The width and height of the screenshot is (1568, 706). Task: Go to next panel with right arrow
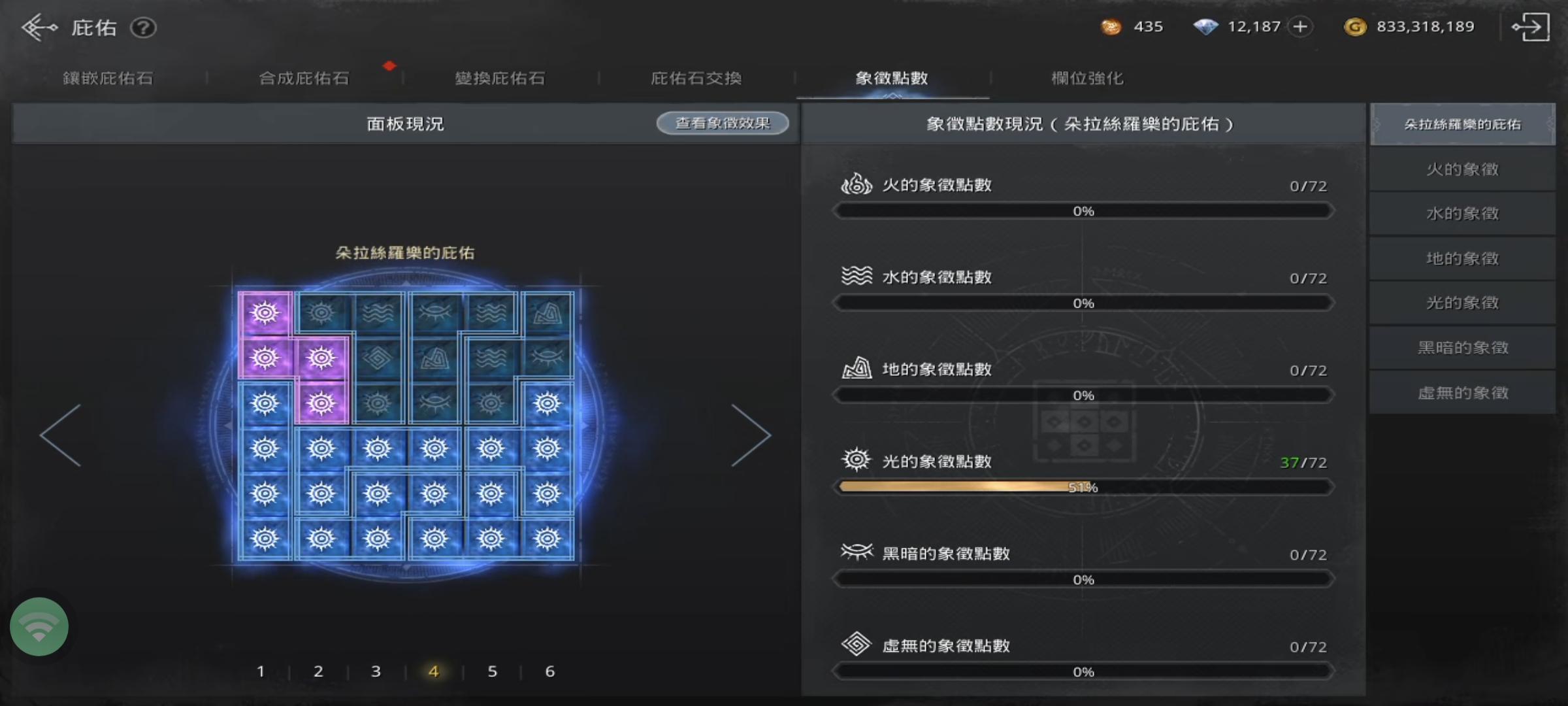coord(751,435)
